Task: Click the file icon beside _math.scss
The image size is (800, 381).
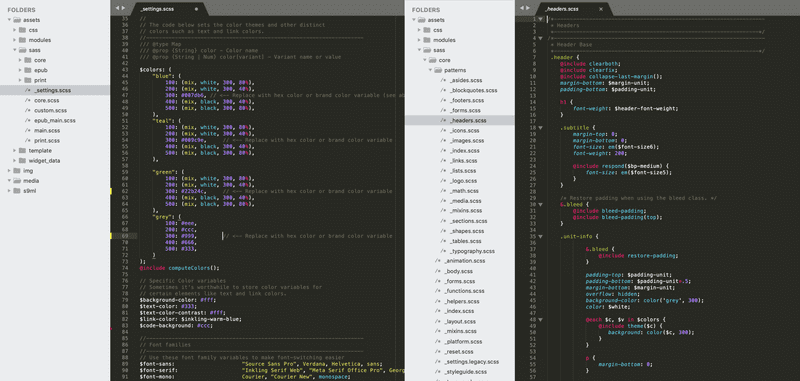Action: tap(443, 191)
